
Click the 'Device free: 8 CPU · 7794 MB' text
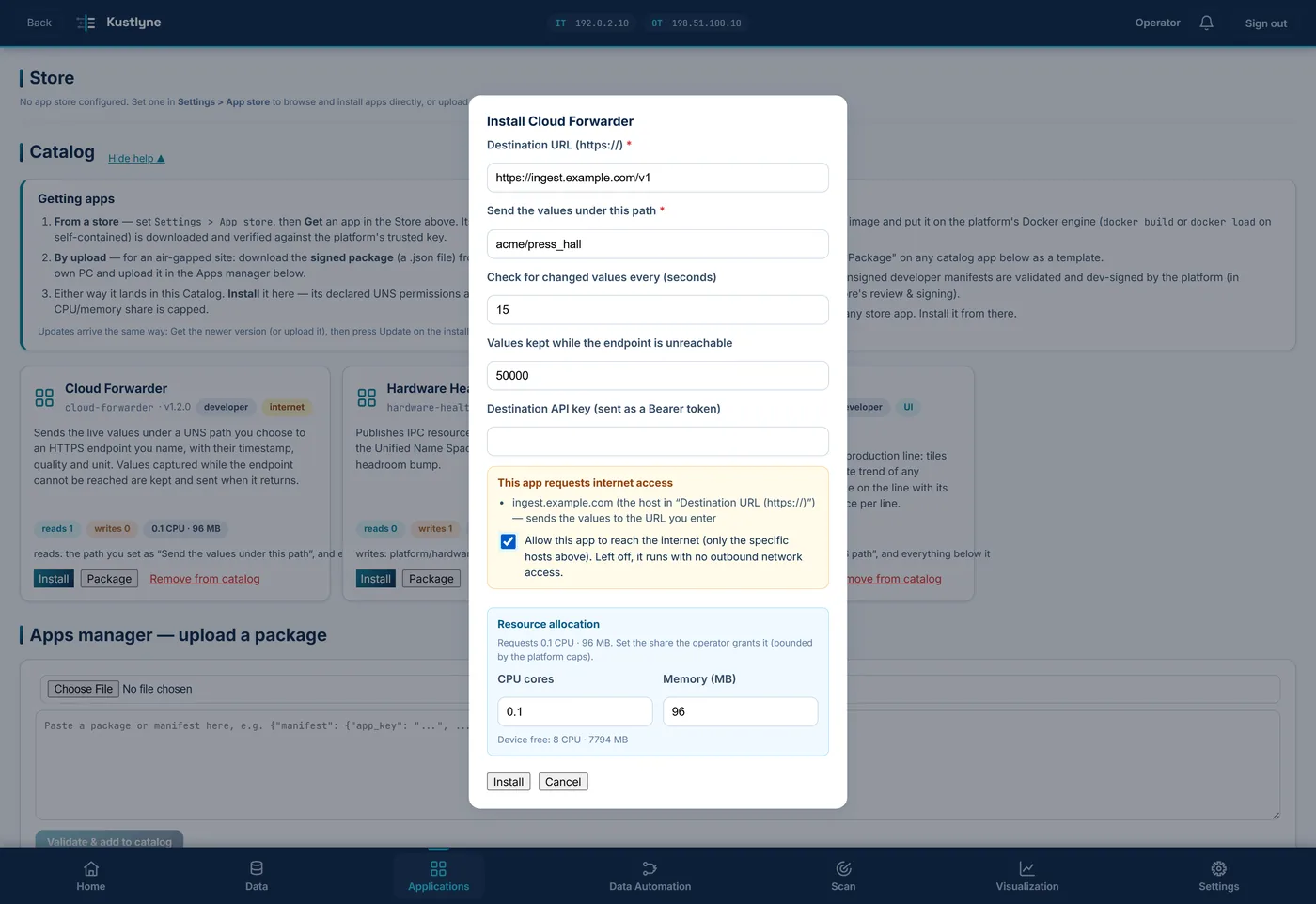tap(563, 740)
